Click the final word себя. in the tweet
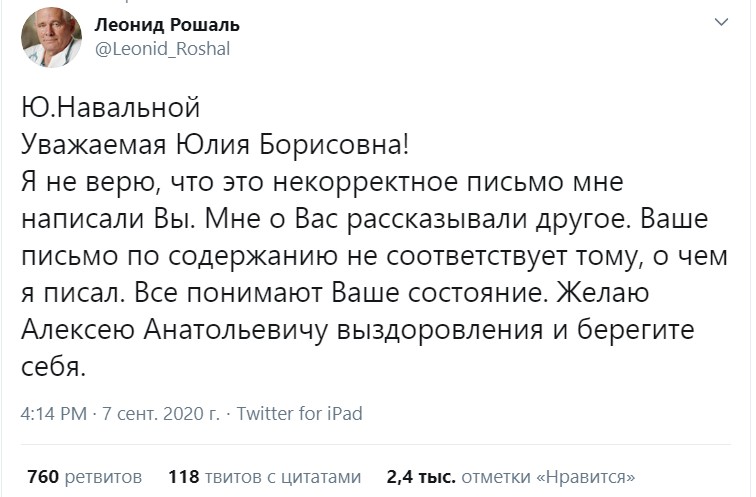756x497 pixels. click(53, 367)
